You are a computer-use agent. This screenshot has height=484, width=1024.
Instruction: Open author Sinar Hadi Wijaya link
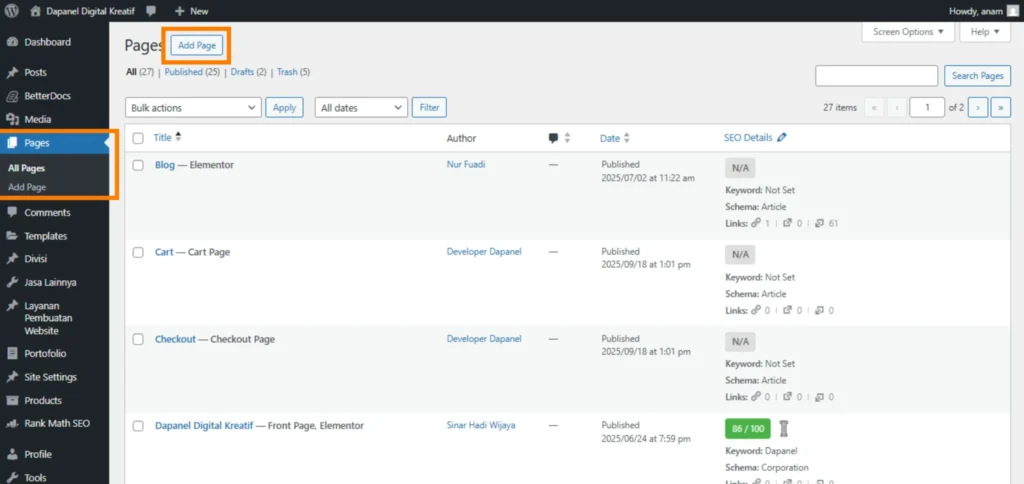[x=481, y=425]
